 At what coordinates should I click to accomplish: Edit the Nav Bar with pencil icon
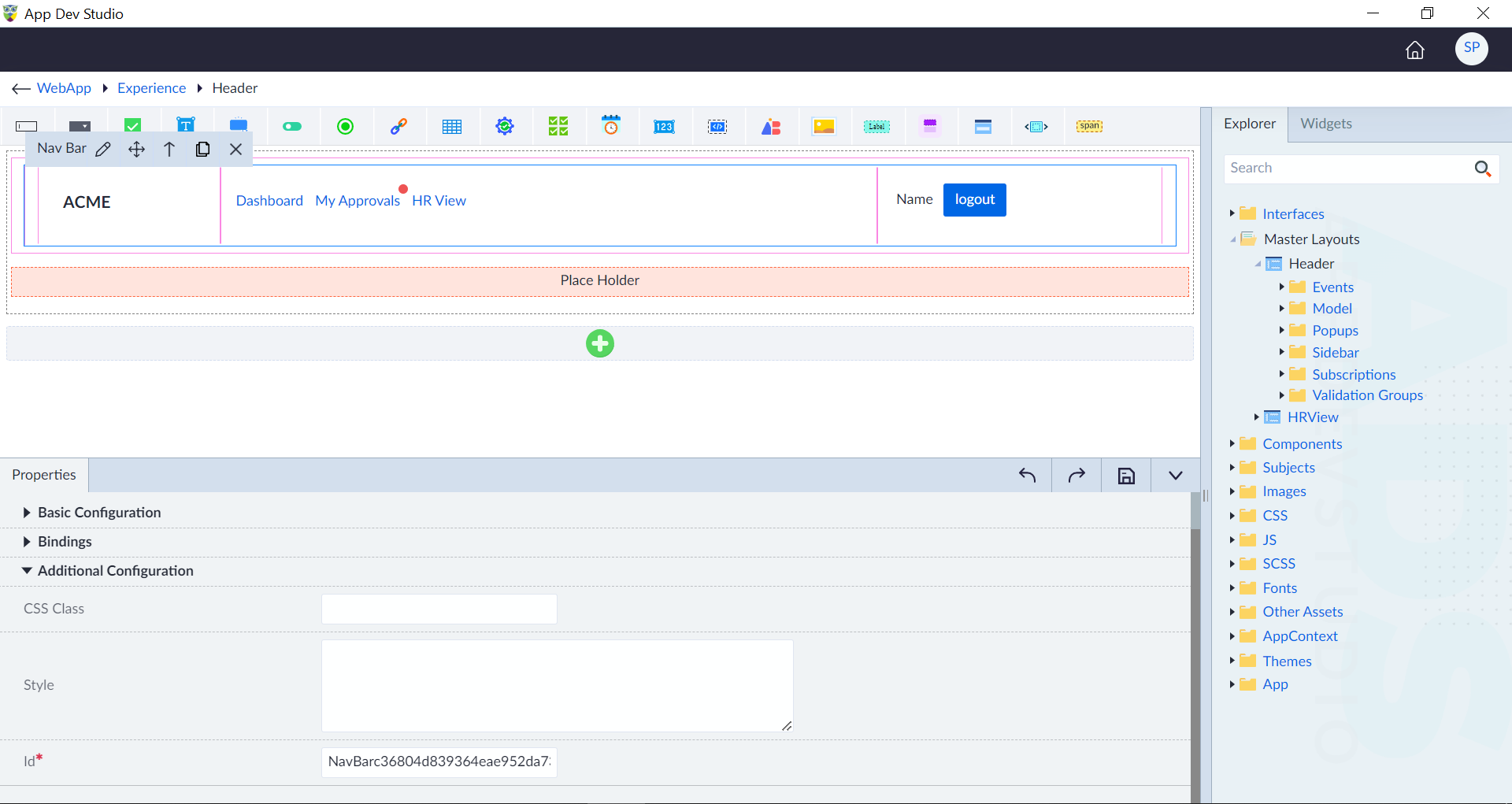(x=103, y=149)
